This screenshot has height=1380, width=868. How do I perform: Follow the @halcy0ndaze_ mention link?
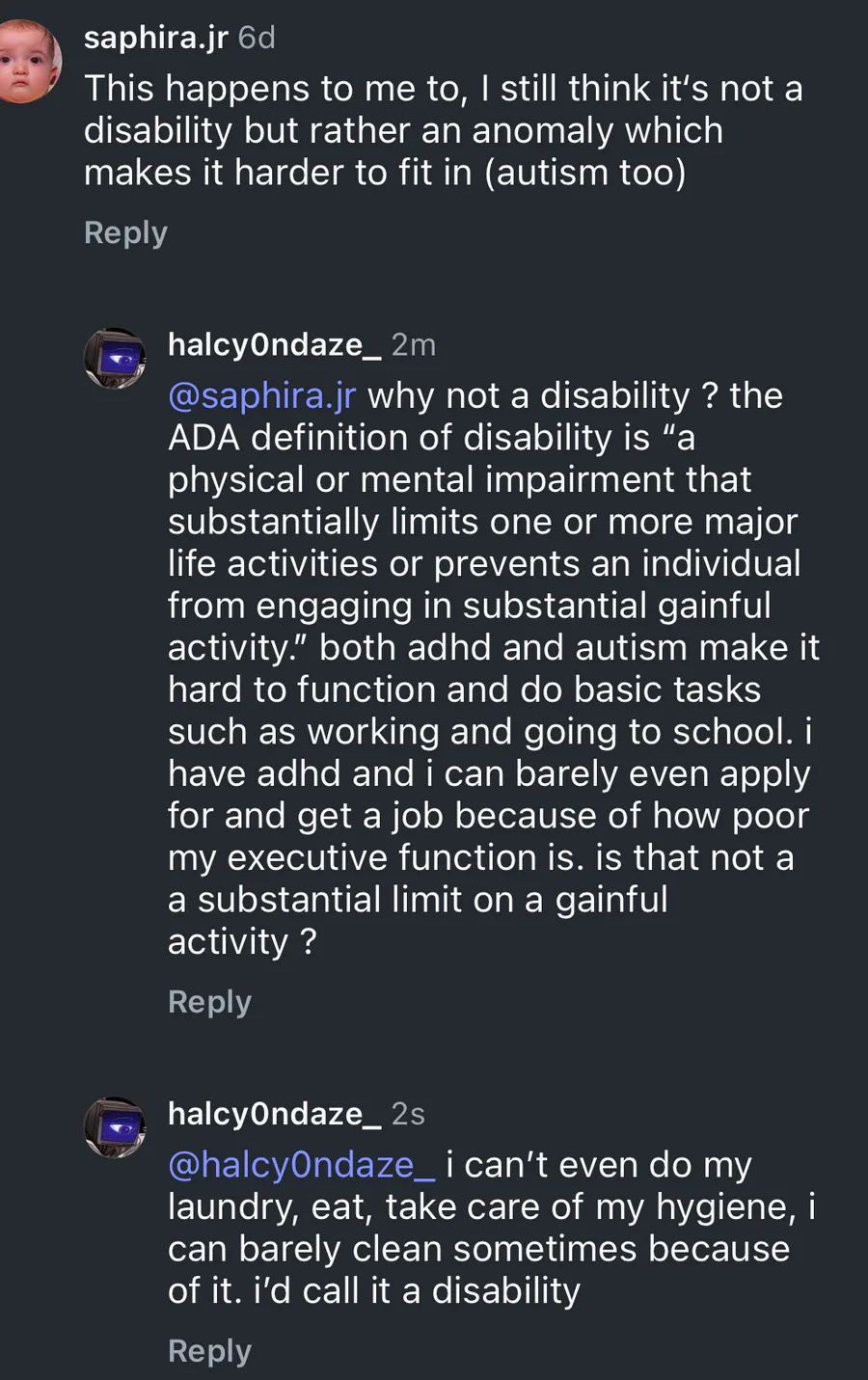(x=301, y=1165)
